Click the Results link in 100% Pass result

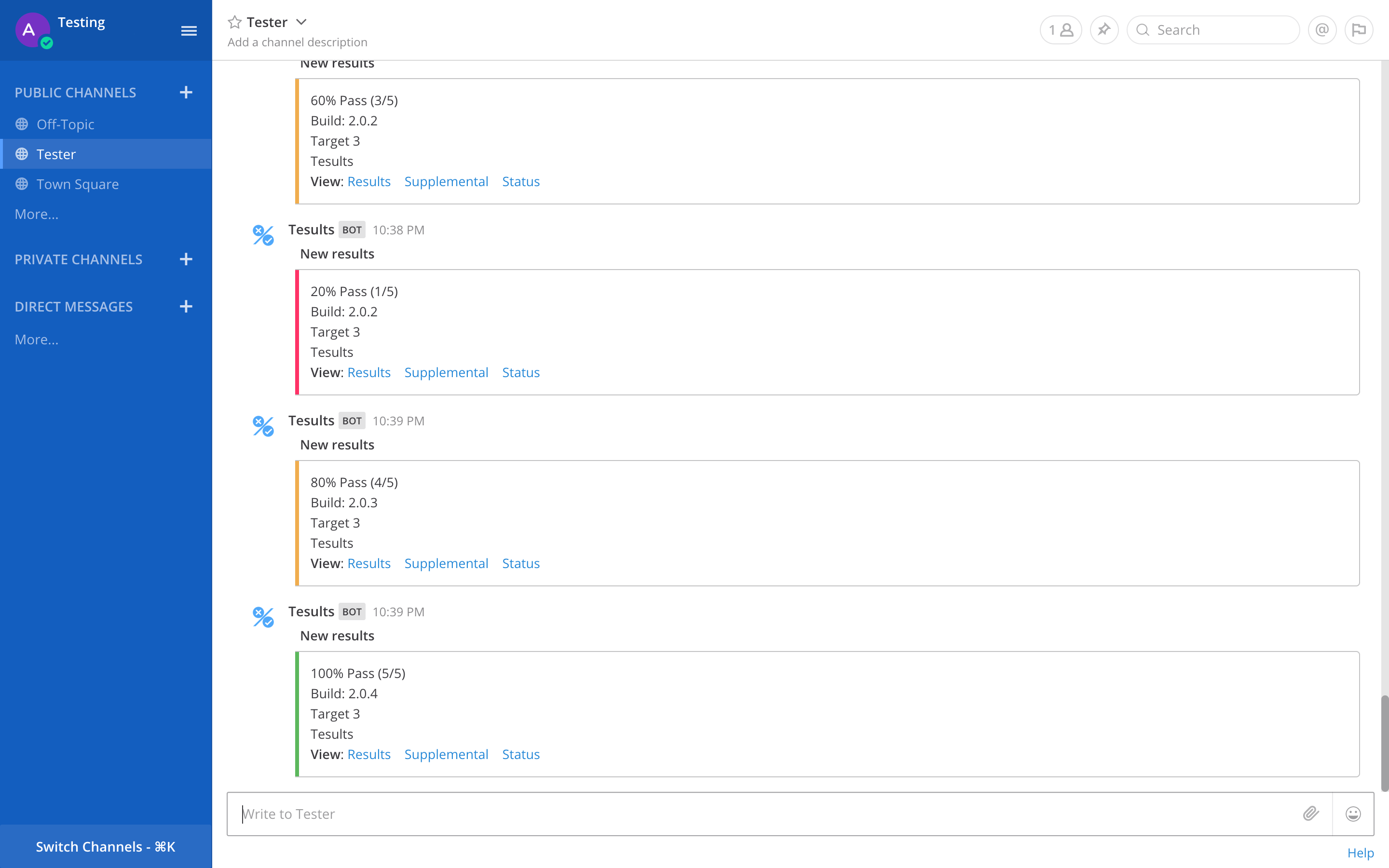(369, 754)
